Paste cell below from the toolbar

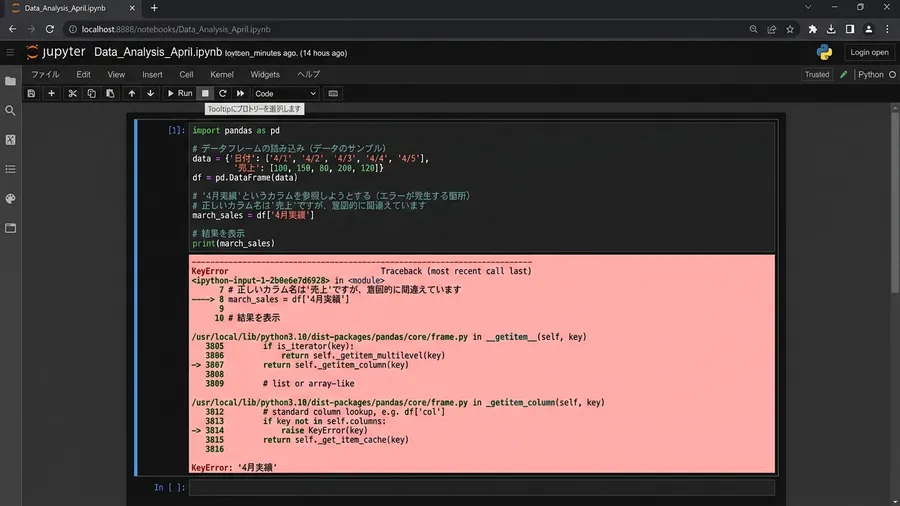coord(110,94)
